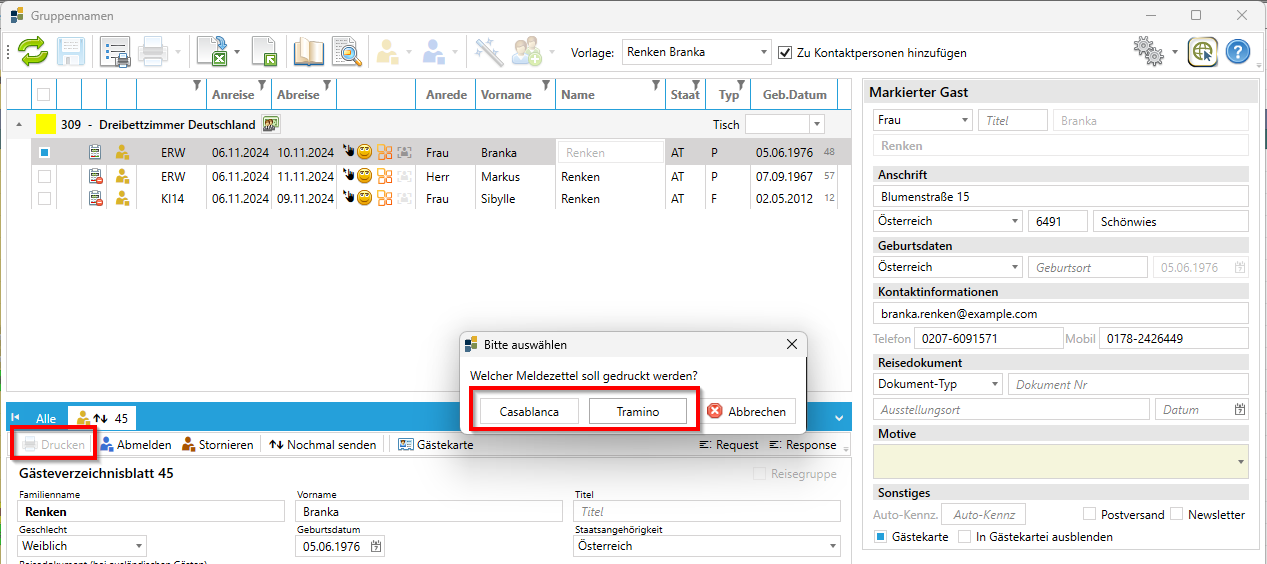Check the checkbox for Sibylle's row
Viewport: 1267px width, 564px height.
click(43, 199)
